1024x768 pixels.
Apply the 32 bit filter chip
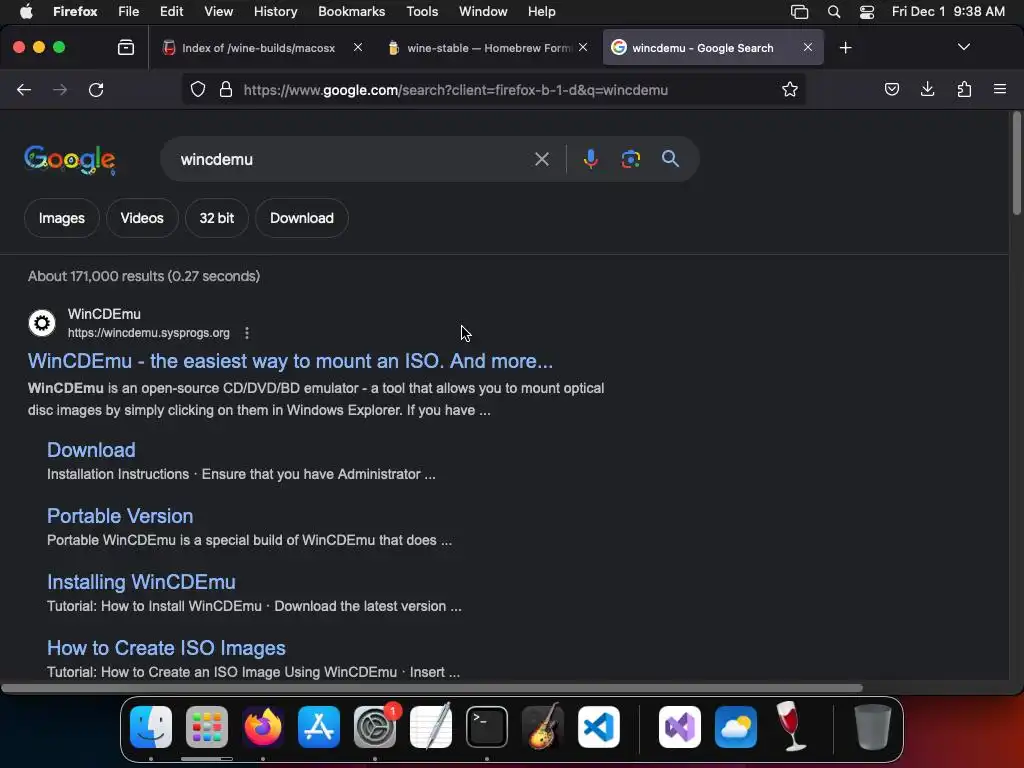[216, 218]
